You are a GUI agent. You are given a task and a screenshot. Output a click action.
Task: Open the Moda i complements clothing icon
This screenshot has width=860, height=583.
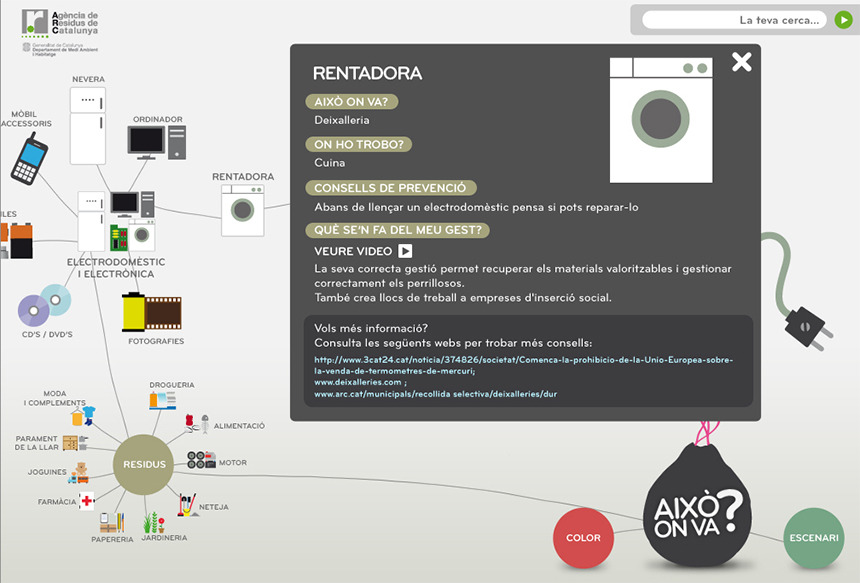83,416
